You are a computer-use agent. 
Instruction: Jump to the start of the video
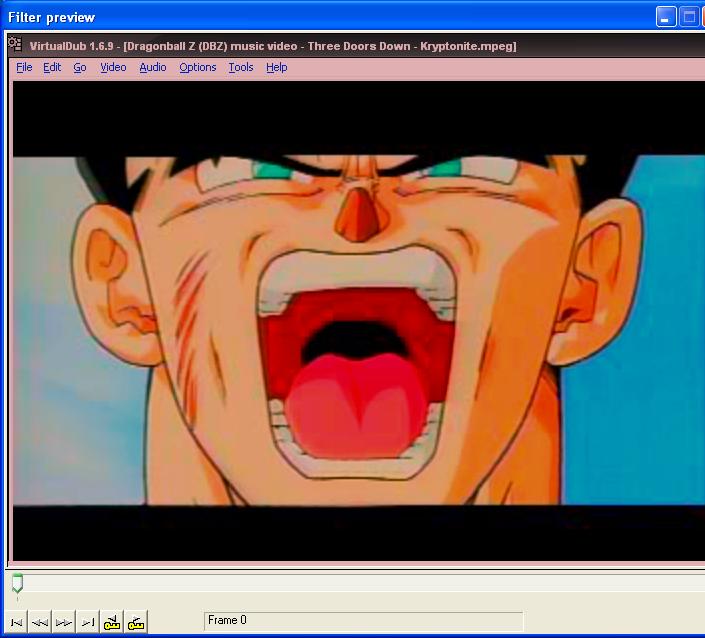pos(16,622)
